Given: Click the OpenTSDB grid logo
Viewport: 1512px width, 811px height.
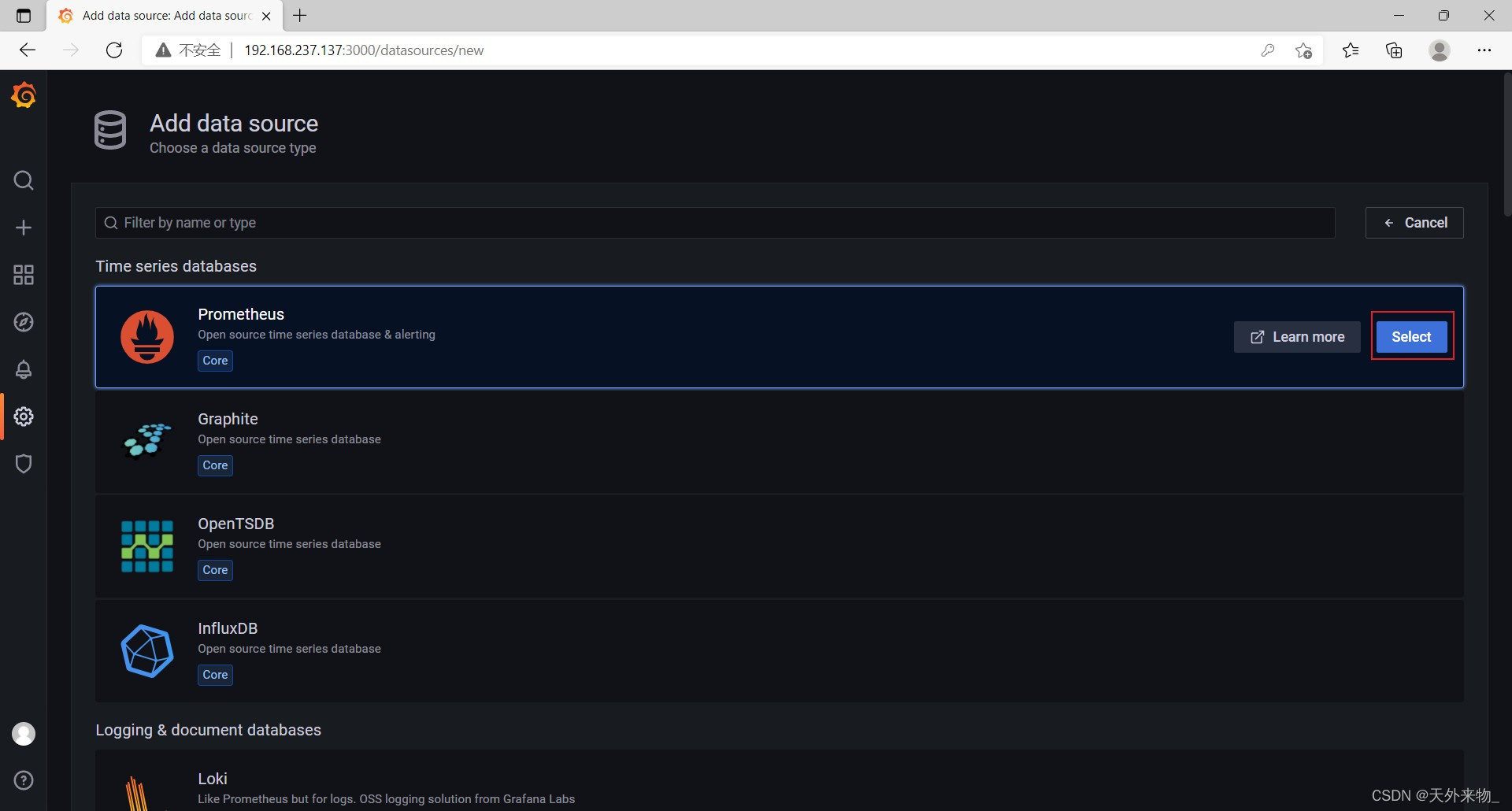Looking at the screenshot, I should (x=147, y=546).
